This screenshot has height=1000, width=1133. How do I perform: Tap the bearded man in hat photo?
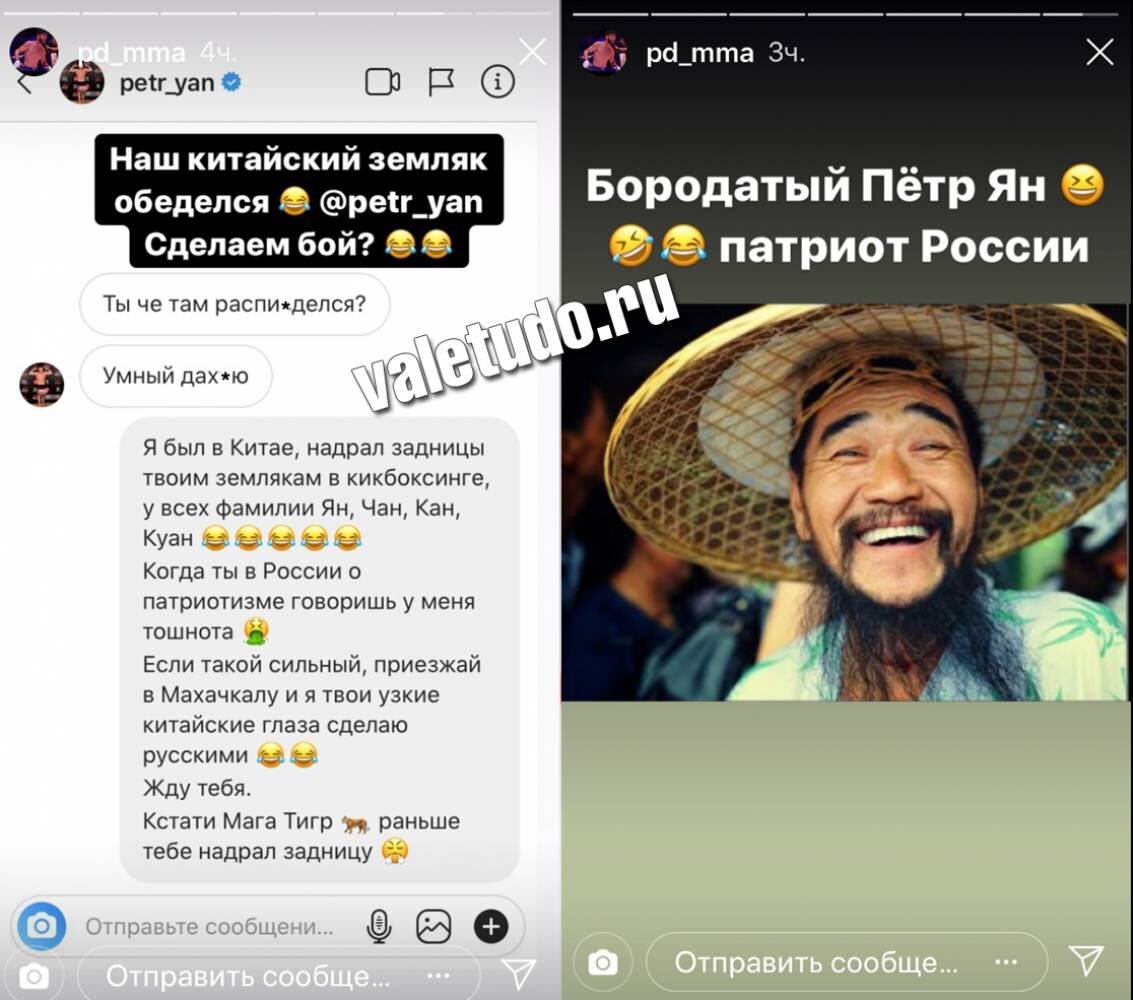844,502
